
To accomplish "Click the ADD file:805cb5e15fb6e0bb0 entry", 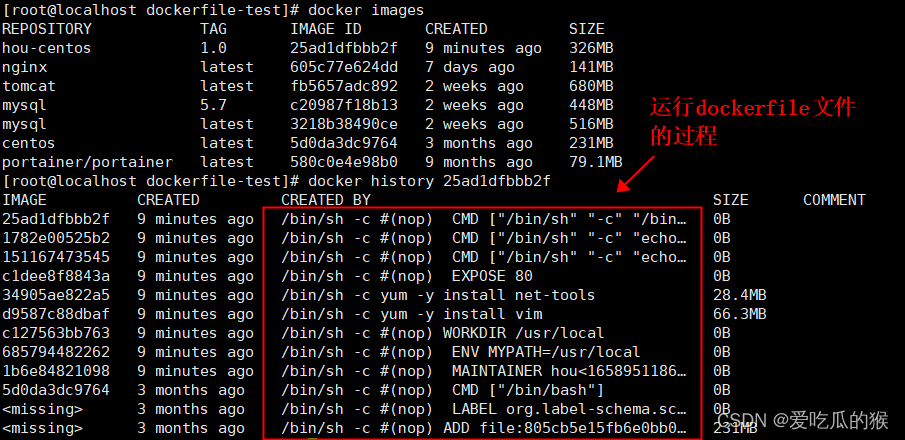I will 484,429.
